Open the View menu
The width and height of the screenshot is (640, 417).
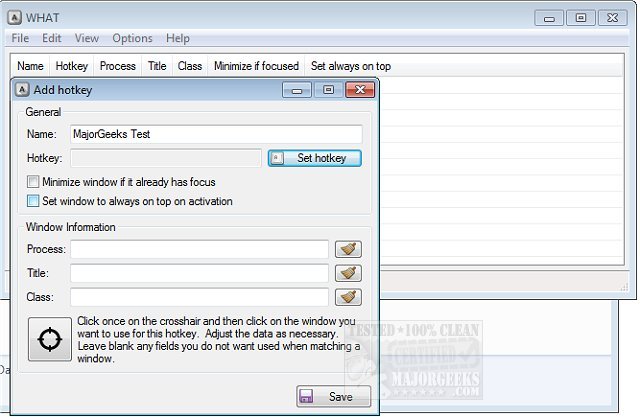[87, 38]
